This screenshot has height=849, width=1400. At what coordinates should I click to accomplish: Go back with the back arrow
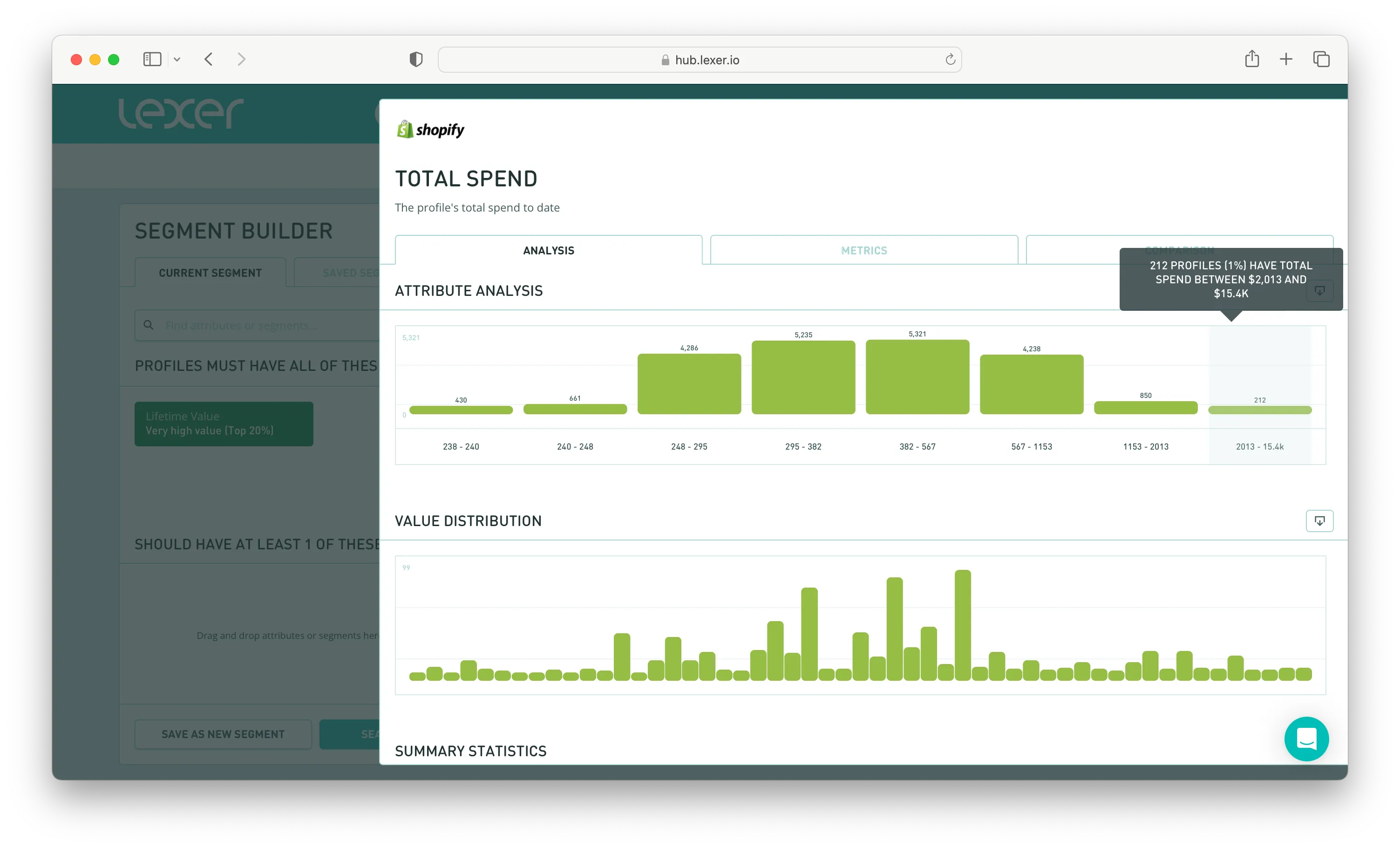(209, 59)
